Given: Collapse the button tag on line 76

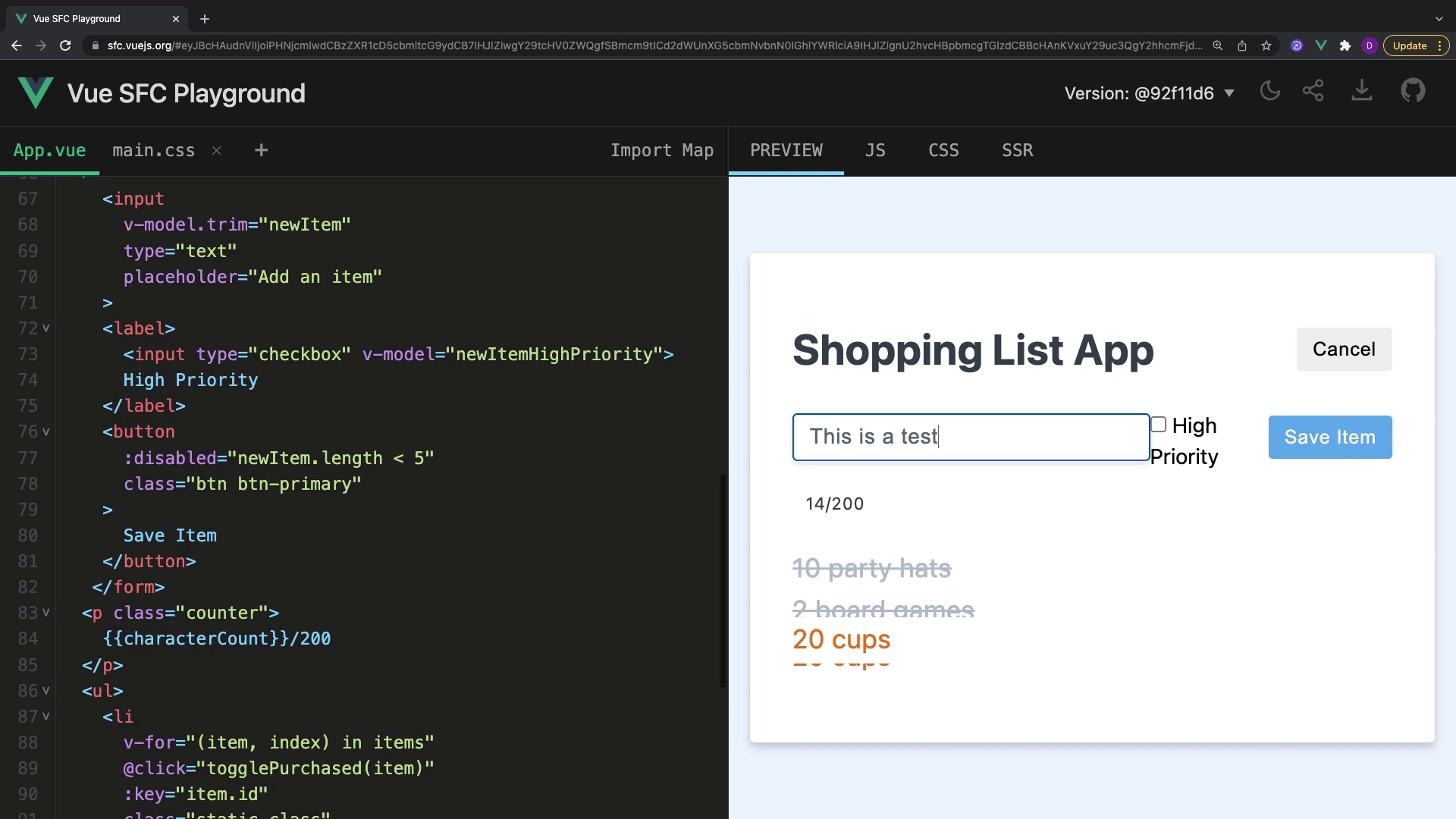Looking at the screenshot, I should [46, 431].
